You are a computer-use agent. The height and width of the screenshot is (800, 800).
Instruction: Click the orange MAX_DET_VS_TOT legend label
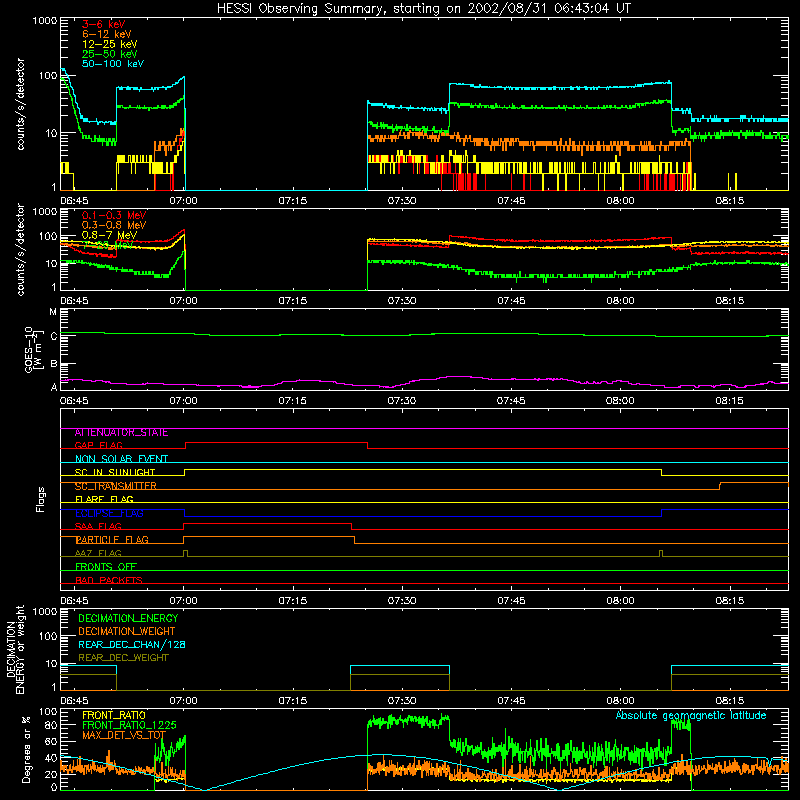pyautogui.click(x=124, y=735)
